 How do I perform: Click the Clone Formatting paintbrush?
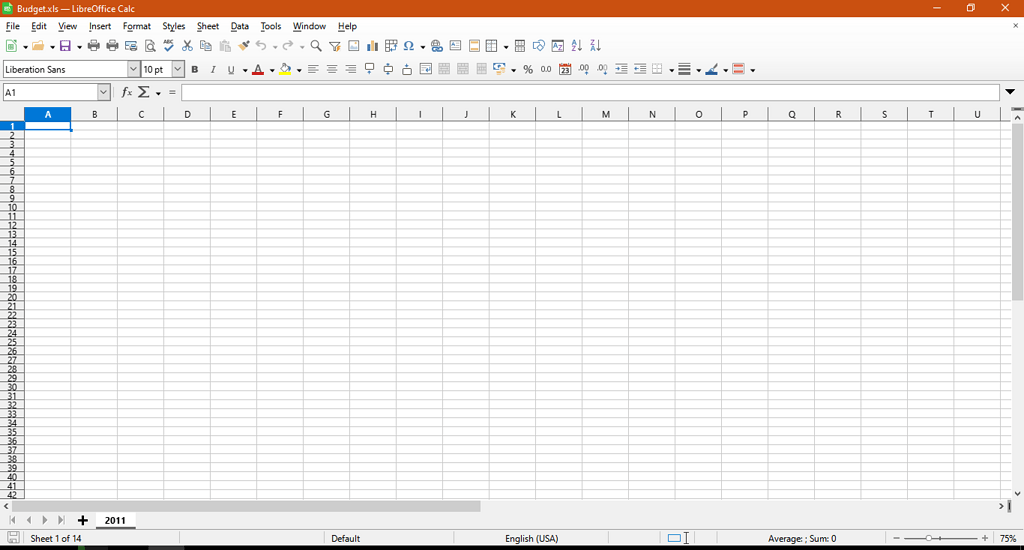pos(244,46)
